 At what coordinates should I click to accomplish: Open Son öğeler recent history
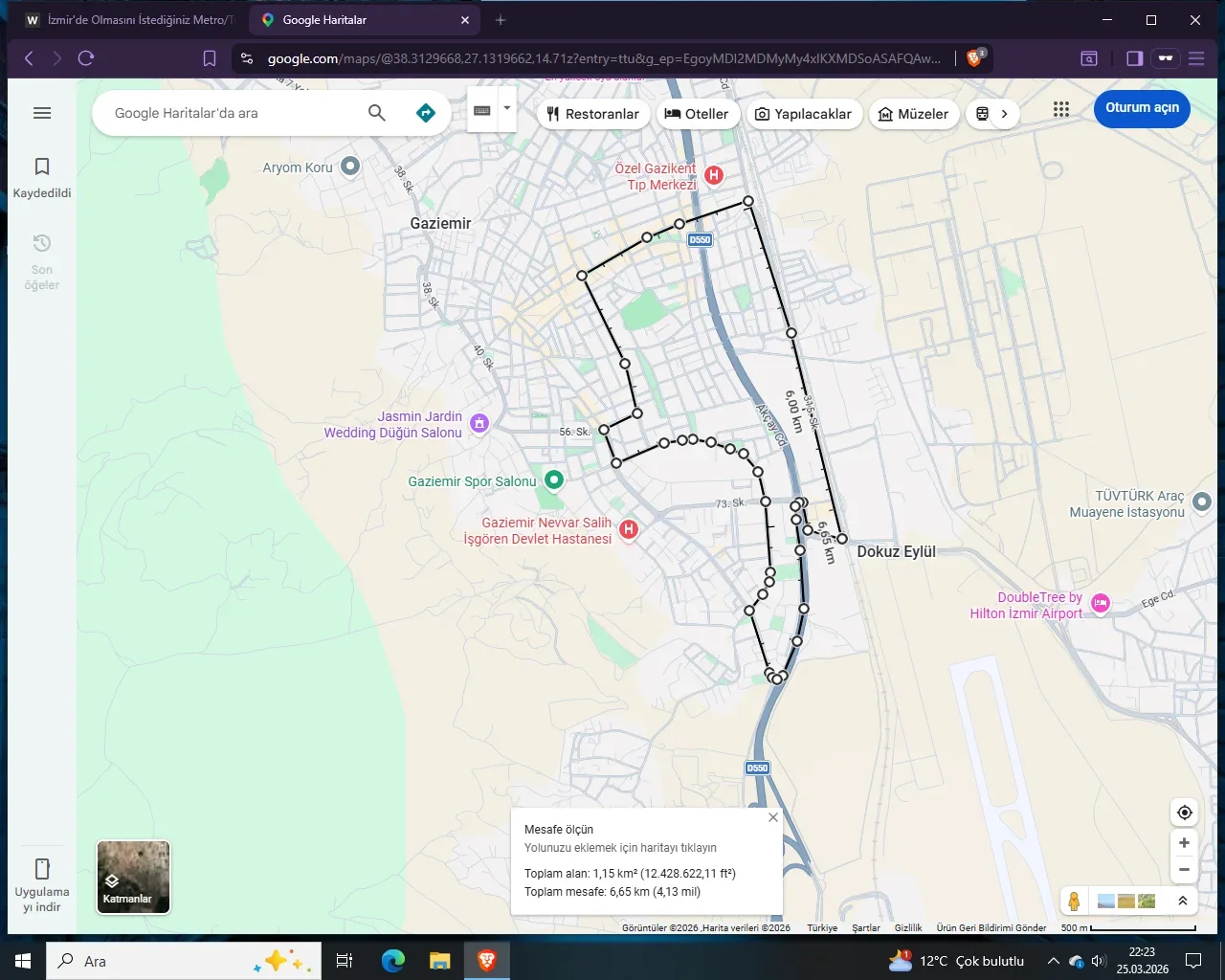coord(42,260)
